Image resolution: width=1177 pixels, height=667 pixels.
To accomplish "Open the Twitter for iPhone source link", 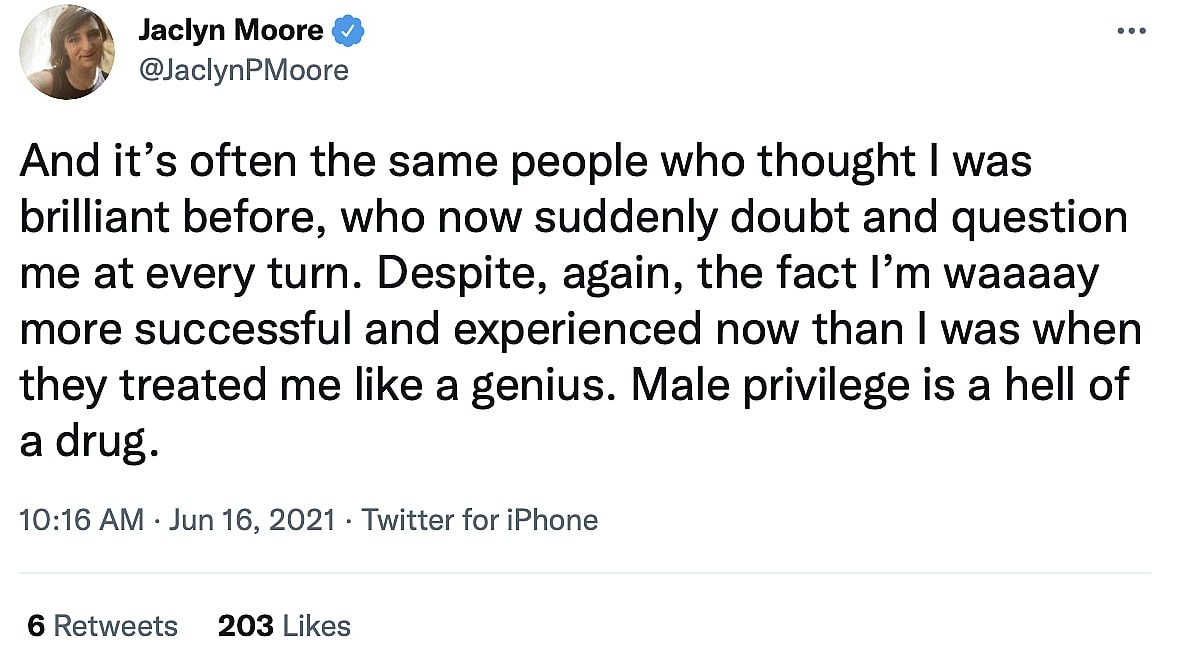I will (480, 520).
